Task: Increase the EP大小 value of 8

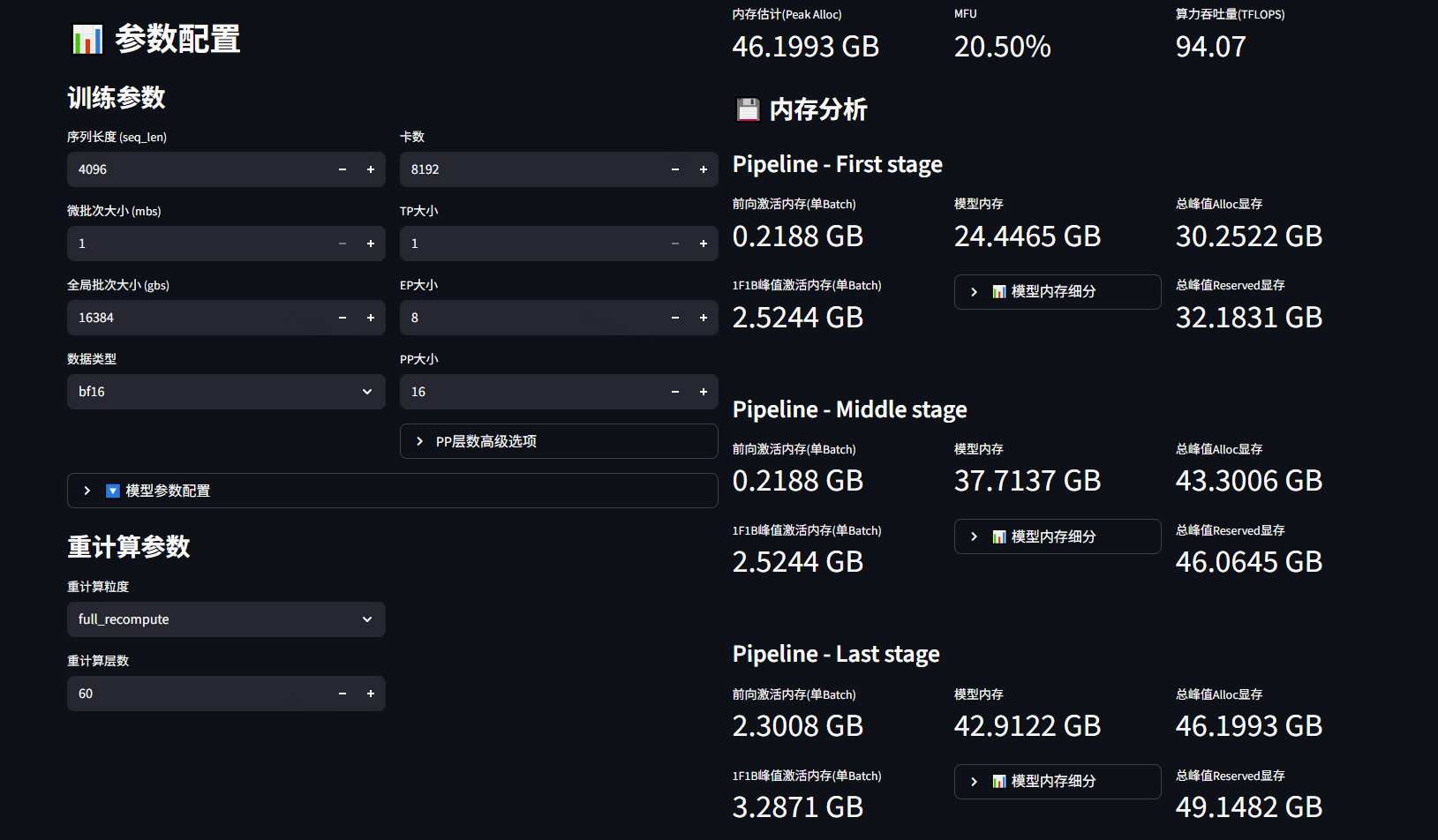Action: [704, 318]
